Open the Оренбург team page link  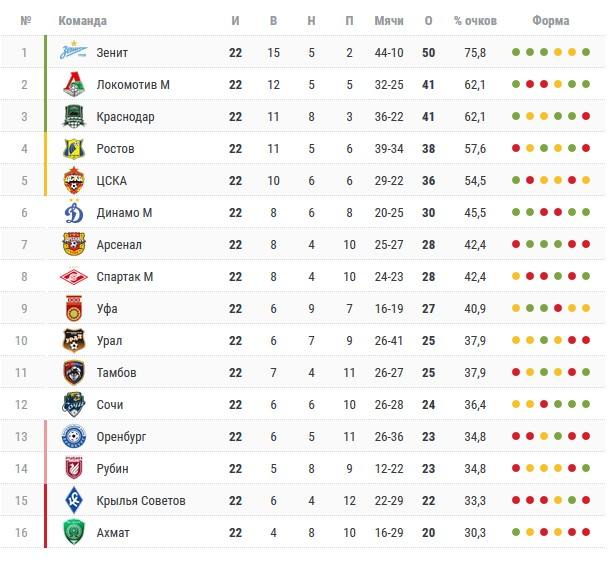click(x=121, y=437)
